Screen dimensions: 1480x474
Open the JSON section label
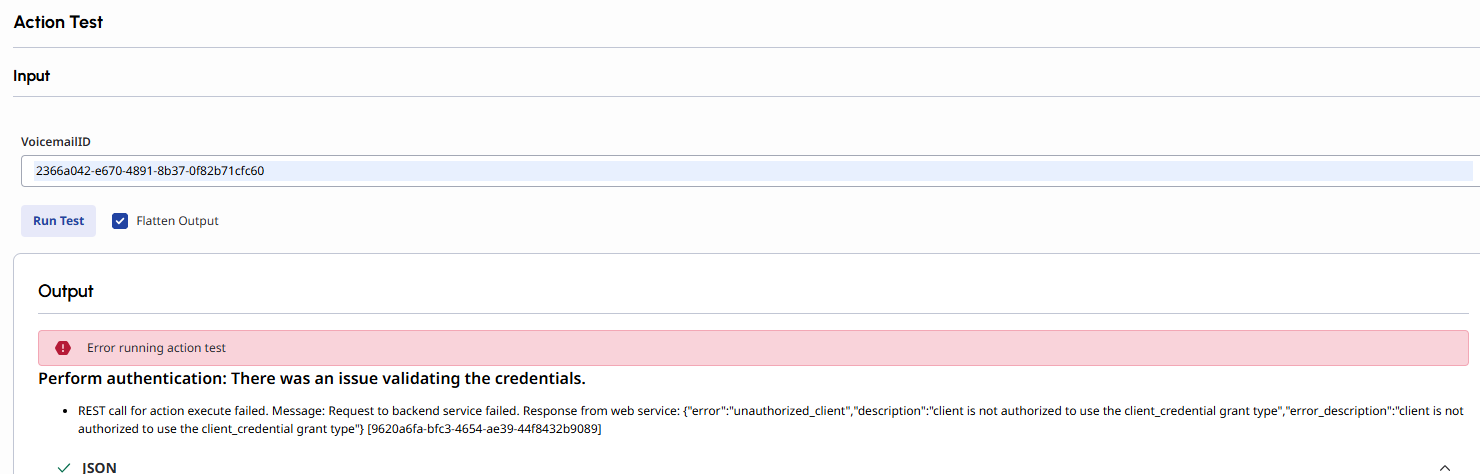coord(99,467)
